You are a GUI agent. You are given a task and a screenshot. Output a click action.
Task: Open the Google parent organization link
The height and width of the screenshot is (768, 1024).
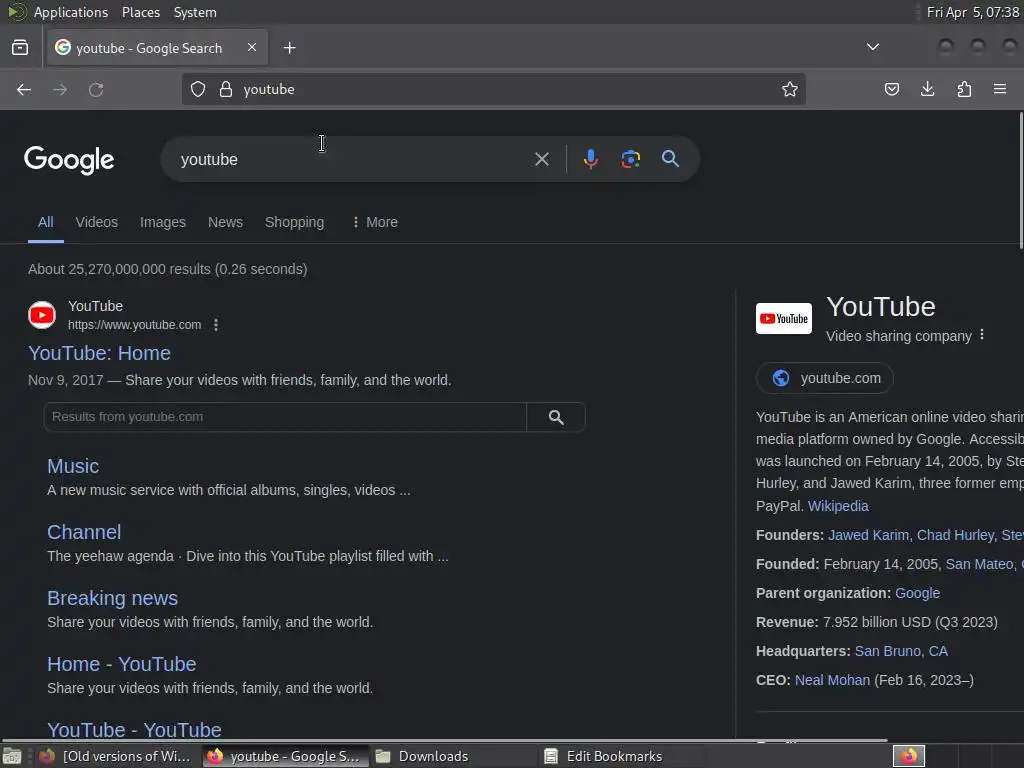click(x=918, y=593)
